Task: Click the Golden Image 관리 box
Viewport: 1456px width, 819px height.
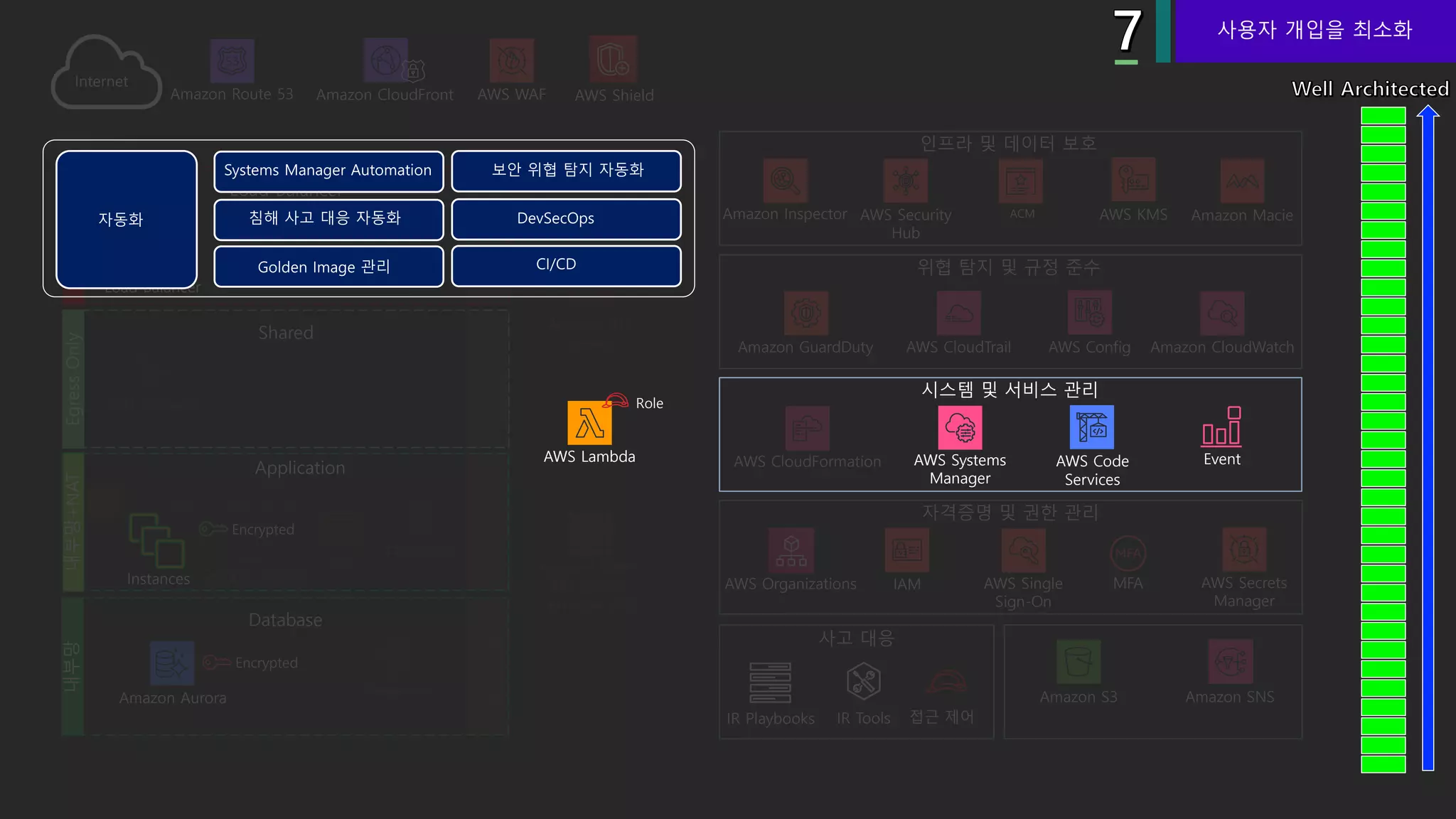Action: tap(328, 267)
